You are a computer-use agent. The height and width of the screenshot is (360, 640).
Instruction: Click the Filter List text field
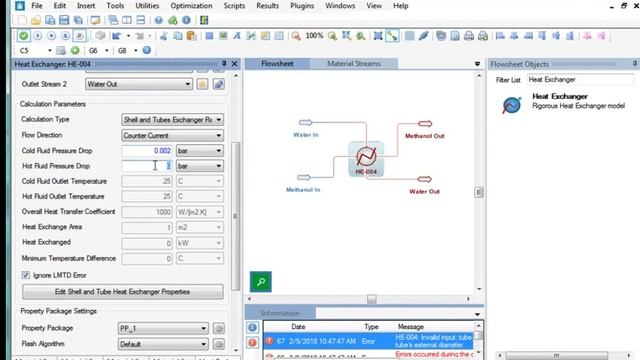580,80
